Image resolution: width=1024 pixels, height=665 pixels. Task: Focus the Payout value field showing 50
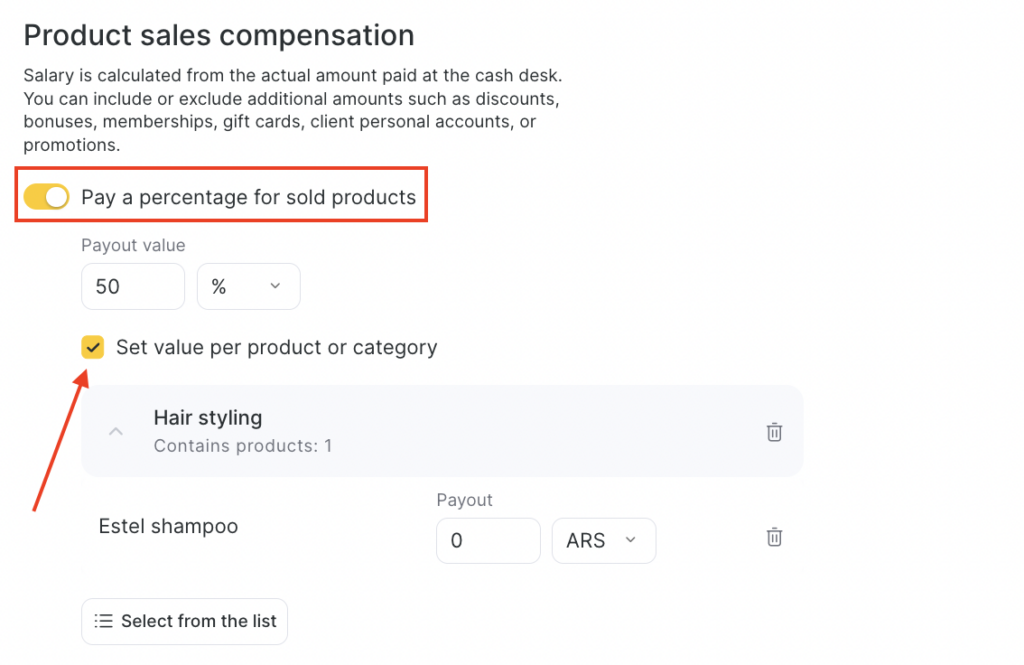[x=132, y=287]
